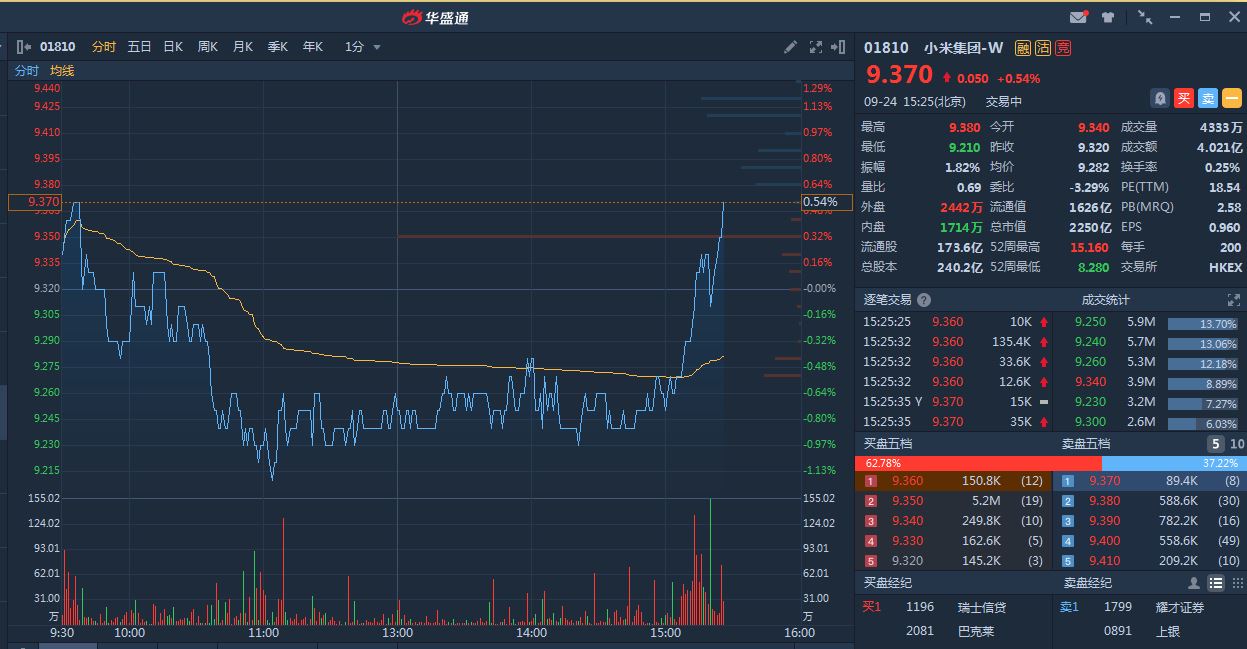
Task: Switch to 五日 chart tab
Action: pos(140,47)
